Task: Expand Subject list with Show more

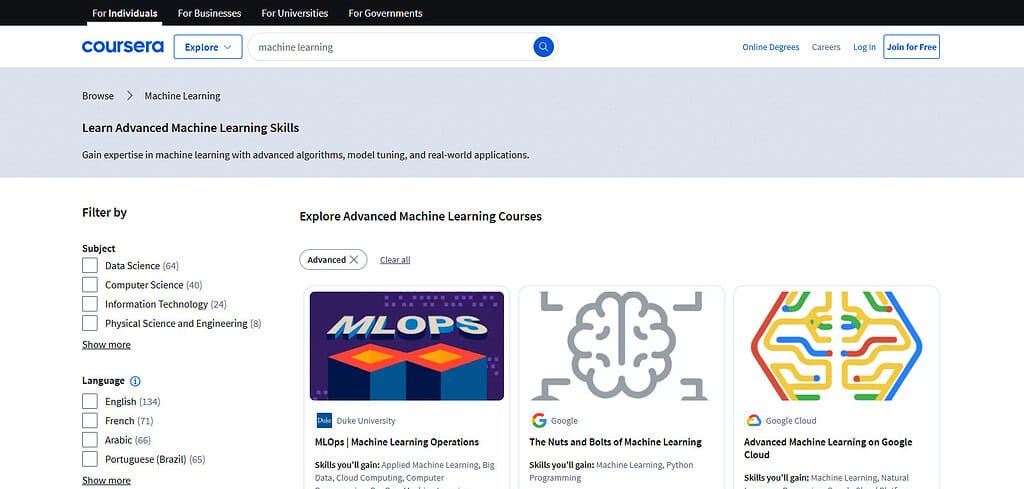Action: (x=106, y=345)
